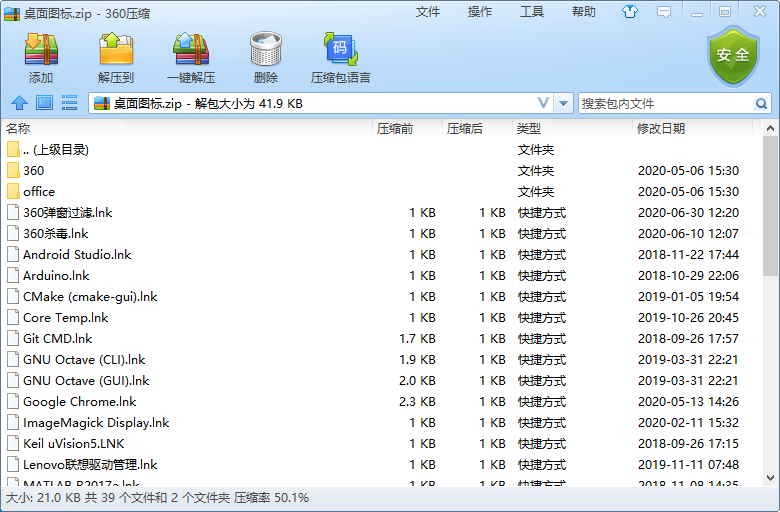Click date 2019-11-11 07:48

coord(688,464)
